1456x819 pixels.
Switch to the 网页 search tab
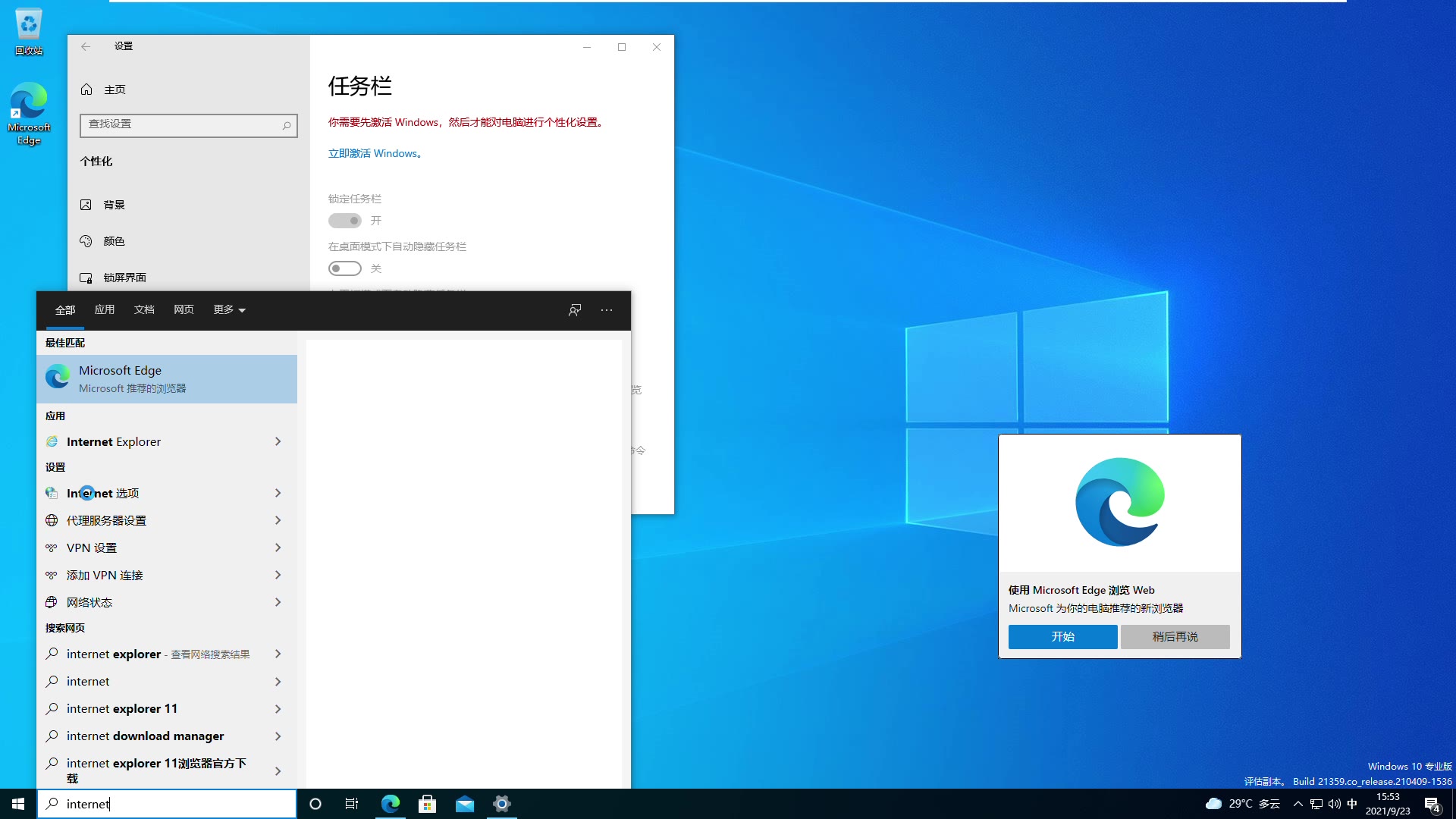tap(184, 310)
